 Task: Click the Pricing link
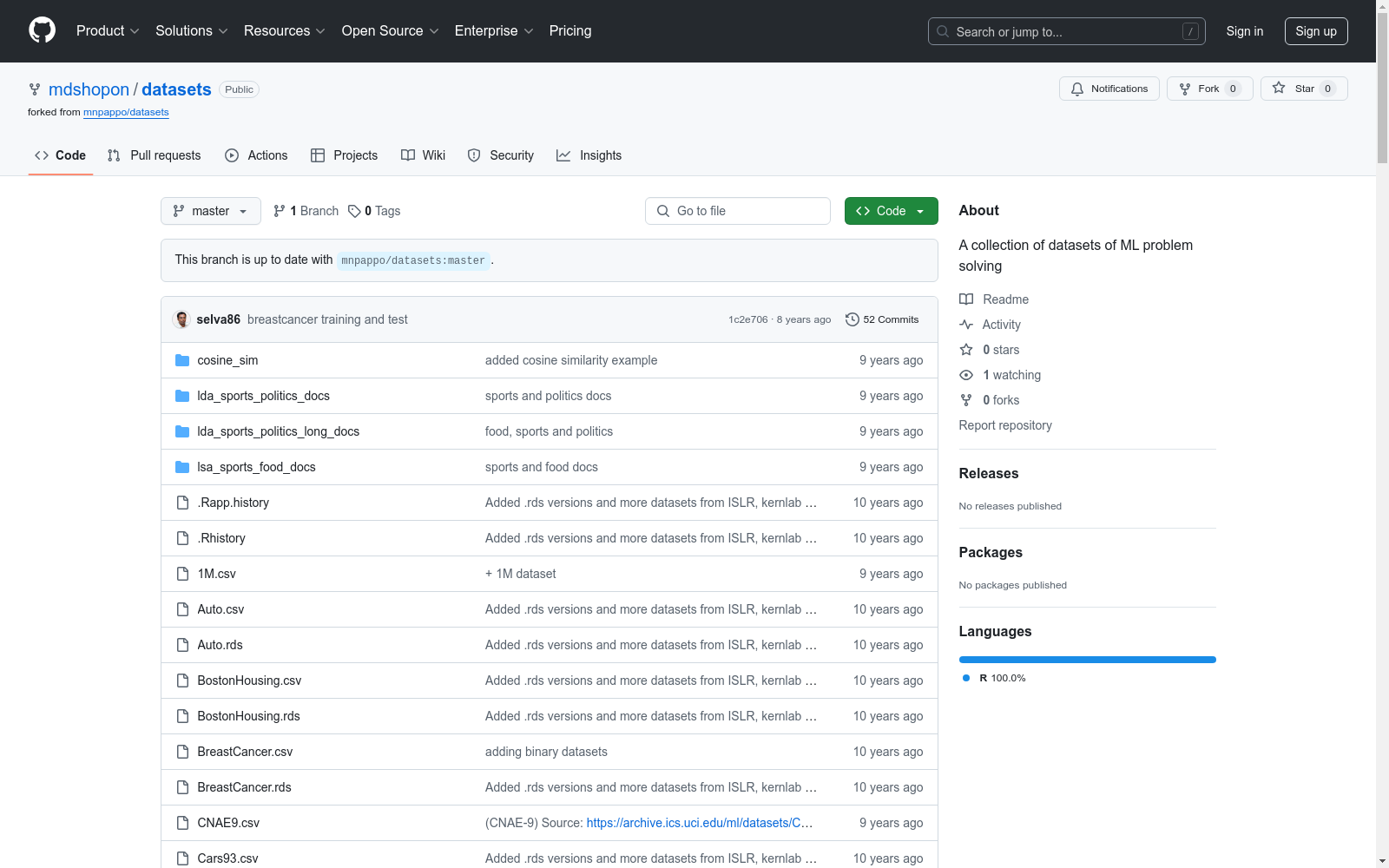(570, 31)
